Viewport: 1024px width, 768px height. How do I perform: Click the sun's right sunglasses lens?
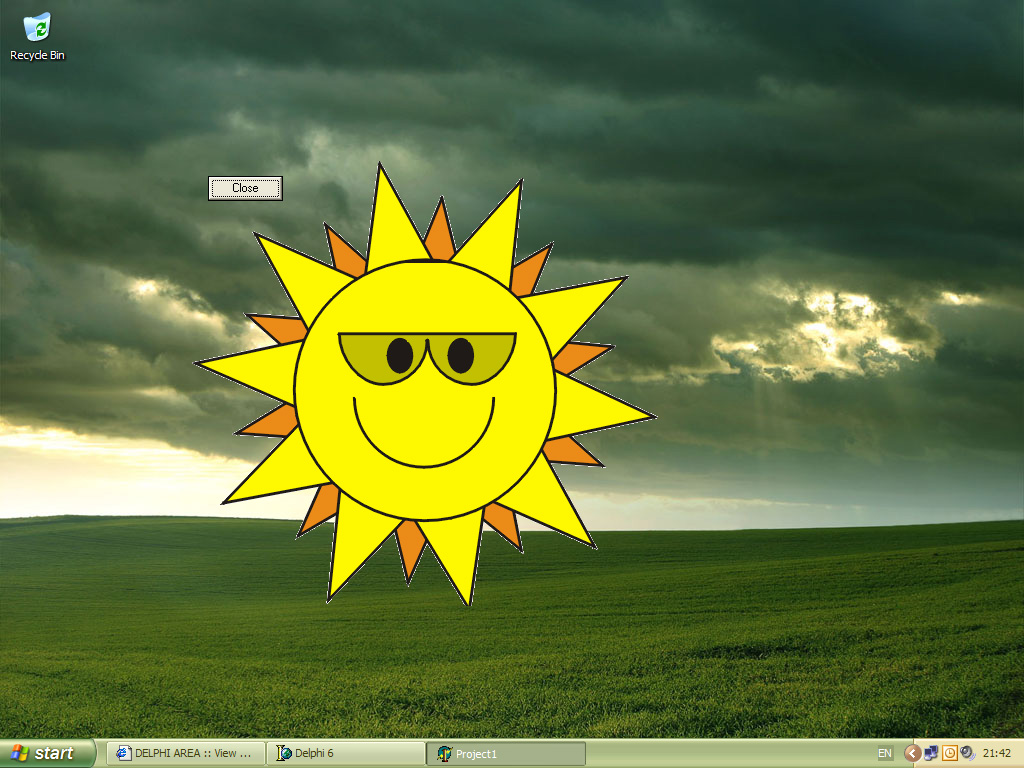(x=472, y=355)
